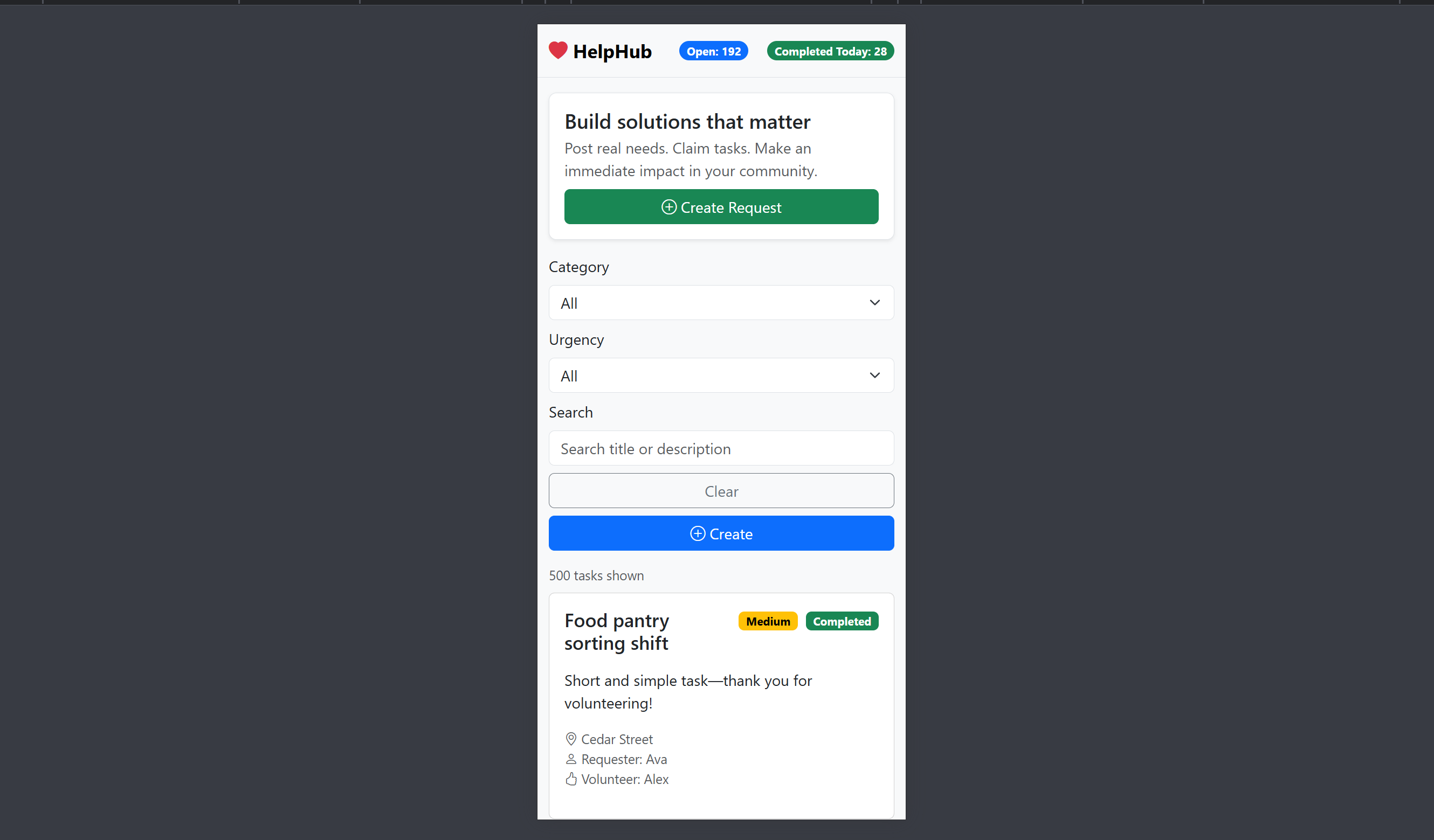
Task: Click the plus-circle icon in blue Create button
Action: pyautogui.click(x=697, y=533)
